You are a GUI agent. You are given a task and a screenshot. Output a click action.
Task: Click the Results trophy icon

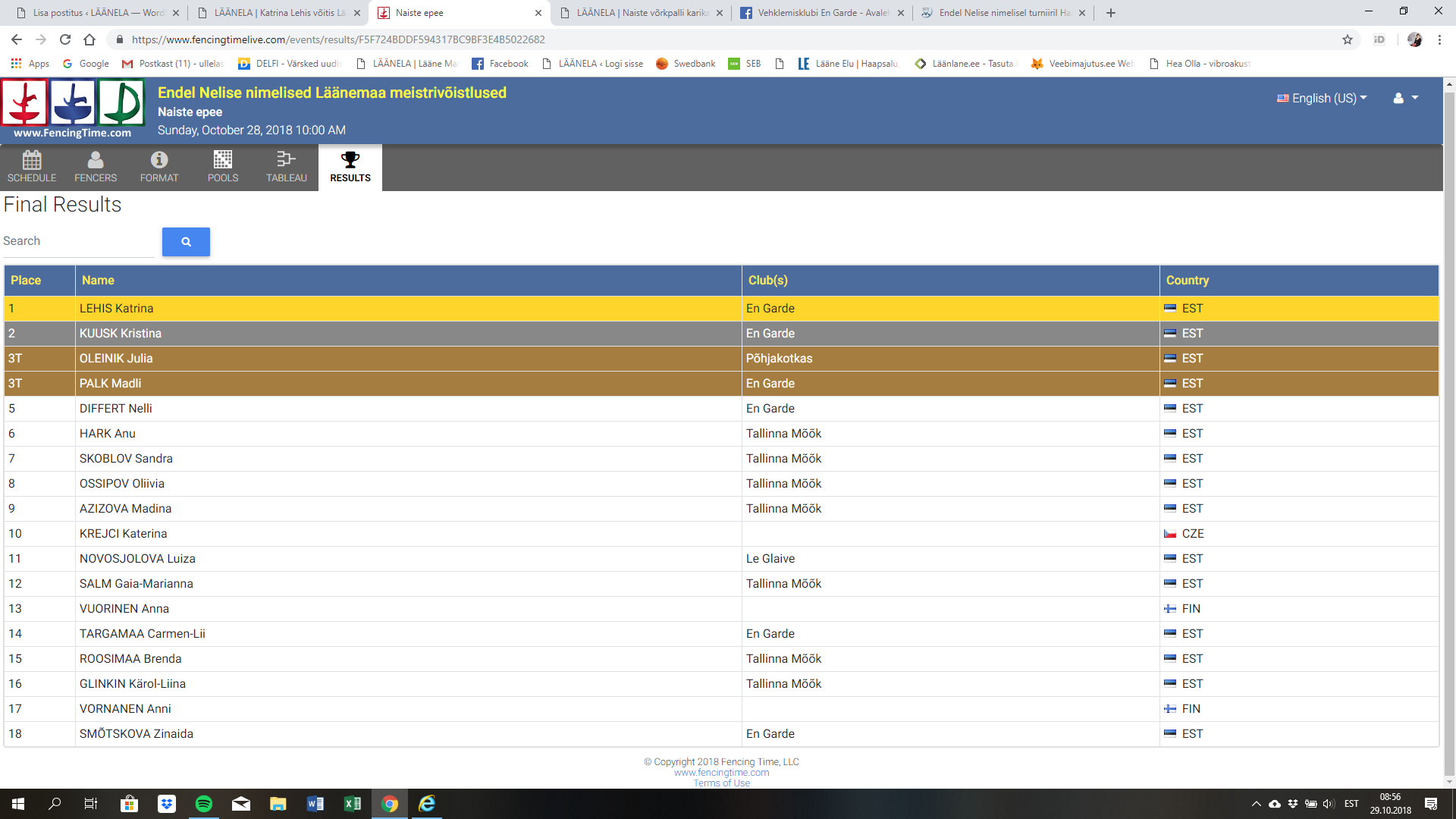(x=350, y=160)
